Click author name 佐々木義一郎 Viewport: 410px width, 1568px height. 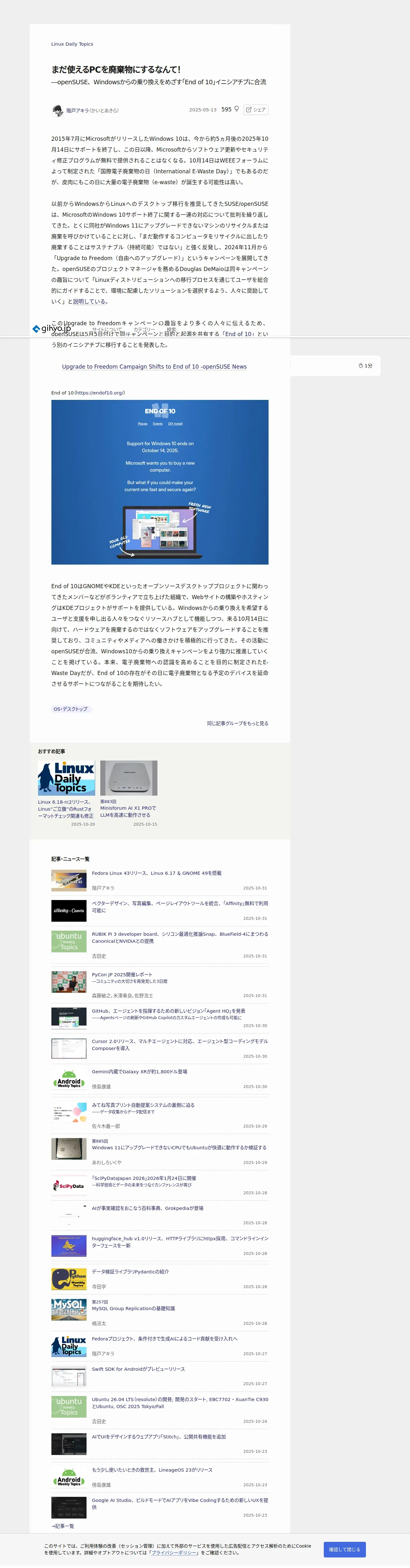pos(106,1126)
